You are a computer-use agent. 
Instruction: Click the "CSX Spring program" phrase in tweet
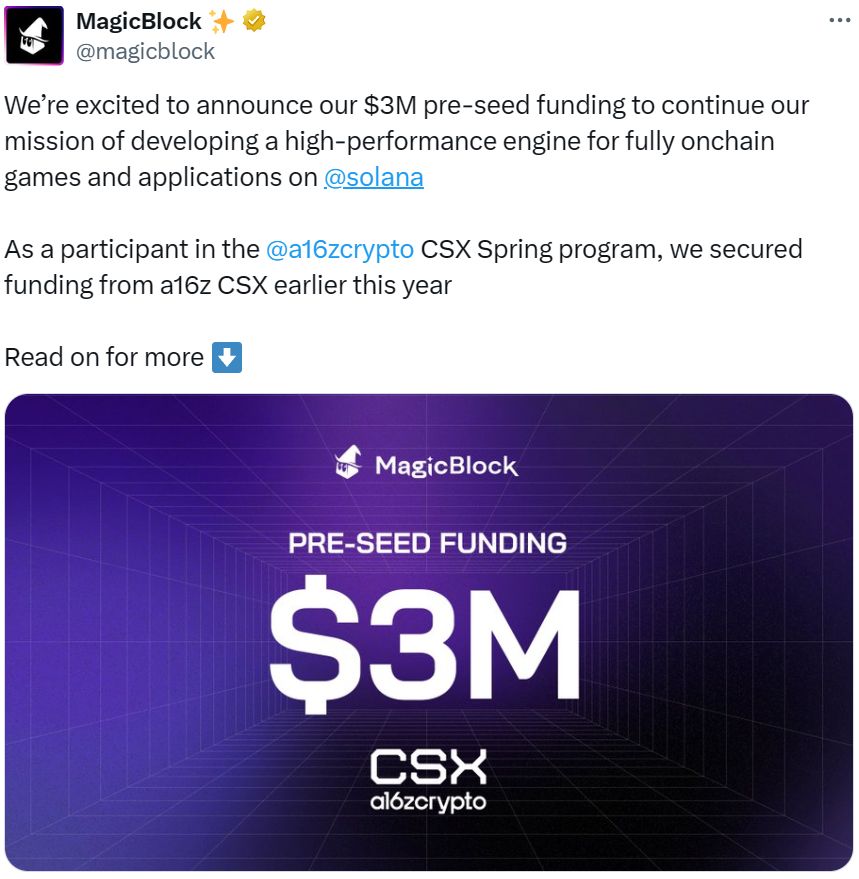click(x=538, y=249)
